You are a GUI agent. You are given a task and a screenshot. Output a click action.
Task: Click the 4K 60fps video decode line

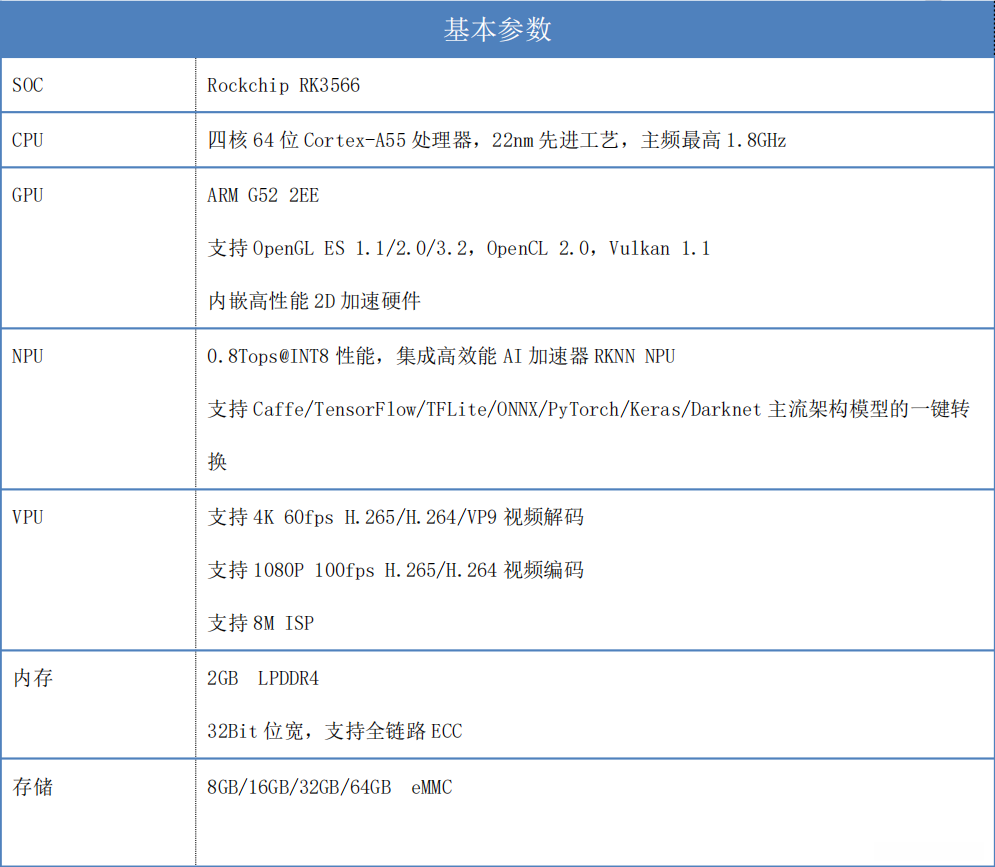(x=395, y=517)
